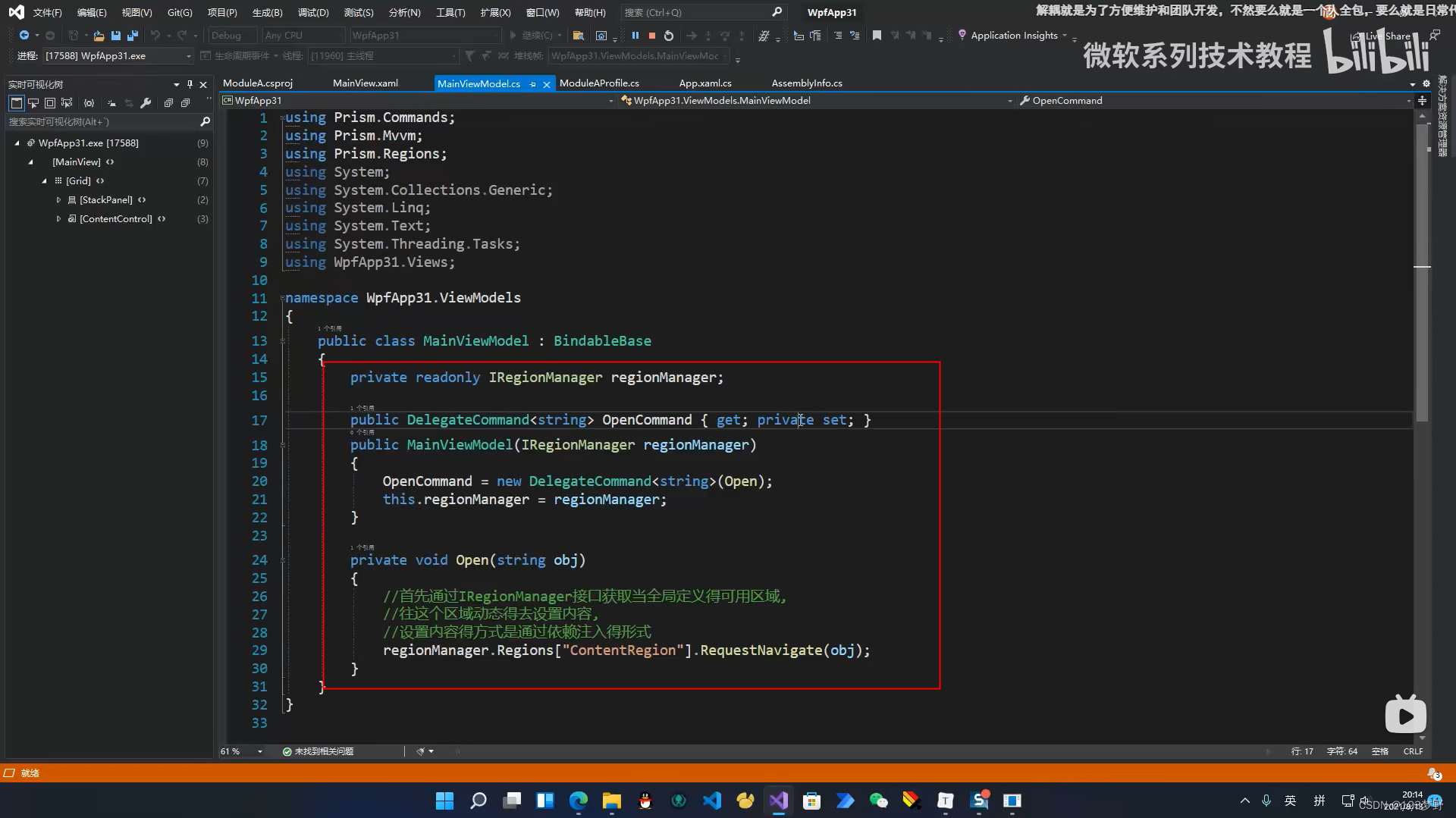The width and height of the screenshot is (1456, 818).
Task: Switch to the MainView.xaml tab
Action: click(x=366, y=83)
